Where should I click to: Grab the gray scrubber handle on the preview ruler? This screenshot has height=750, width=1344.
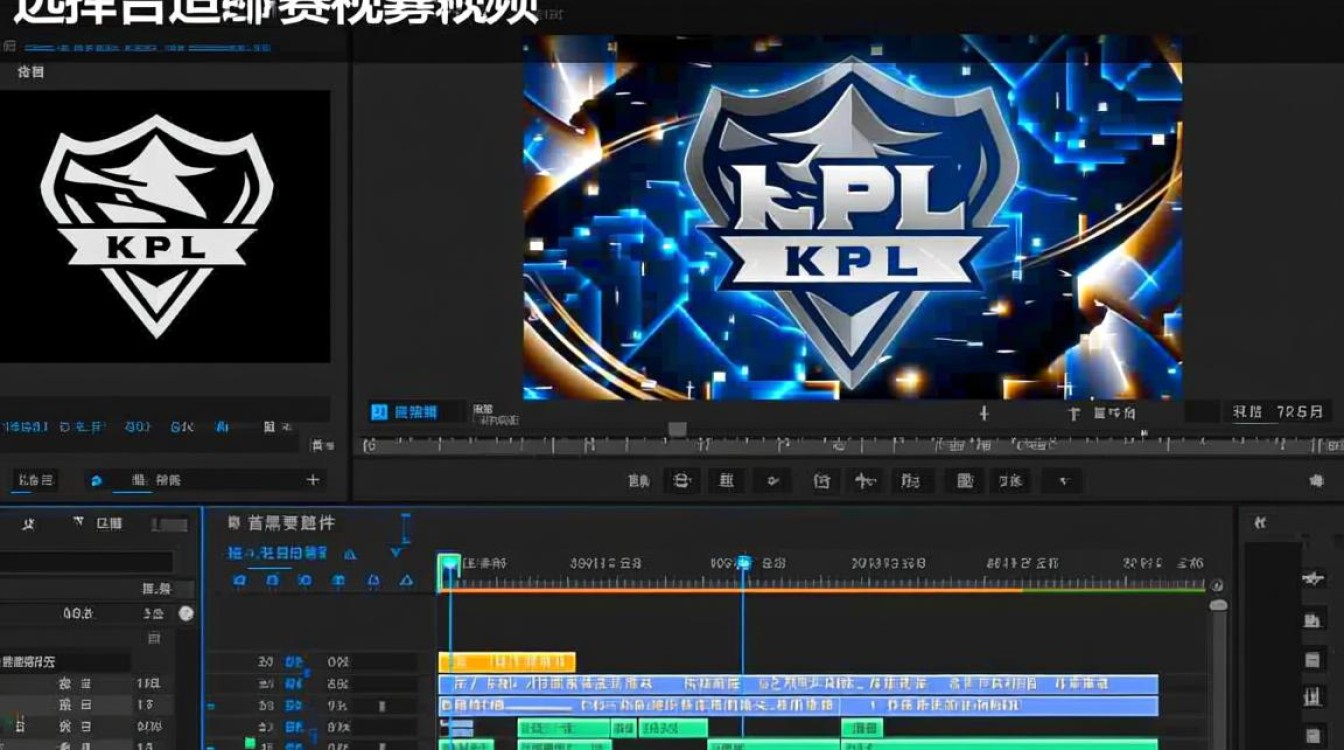(x=677, y=429)
